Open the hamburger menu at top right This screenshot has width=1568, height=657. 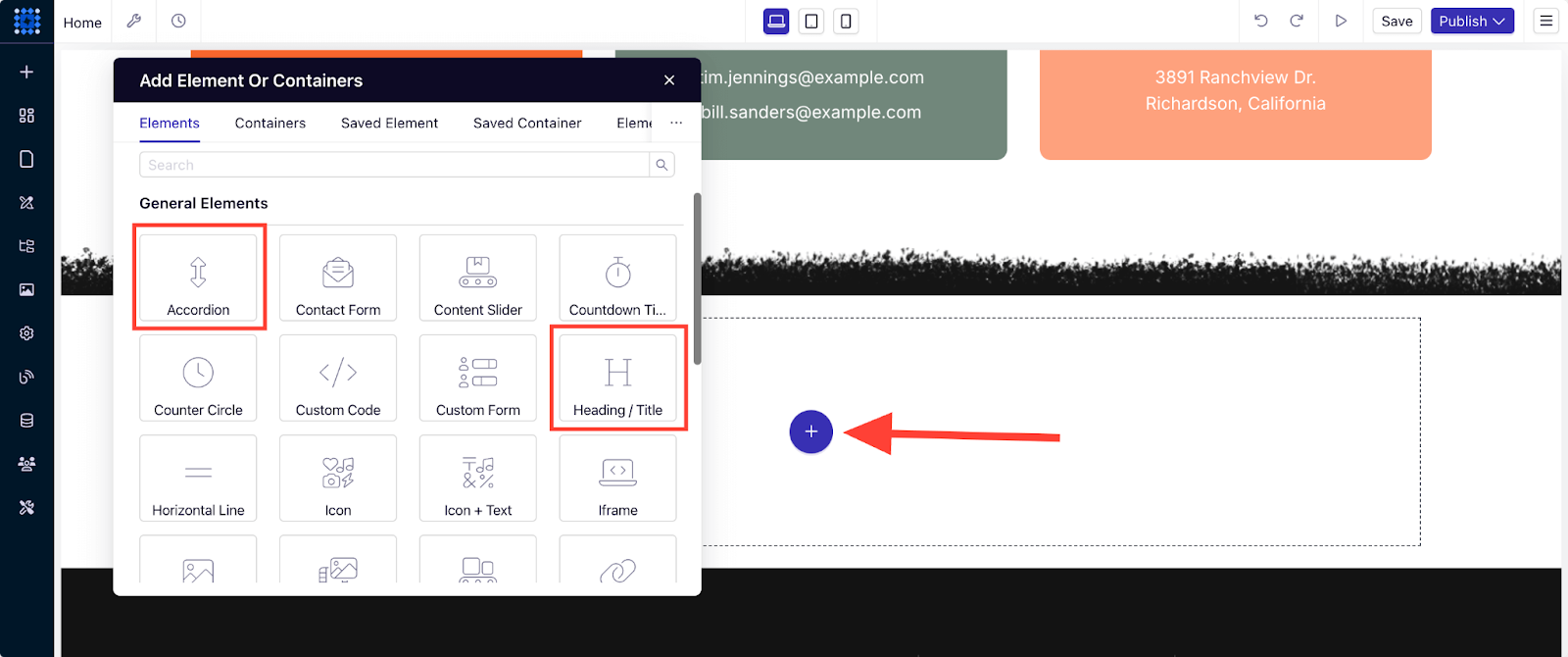pyautogui.click(x=1545, y=21)
